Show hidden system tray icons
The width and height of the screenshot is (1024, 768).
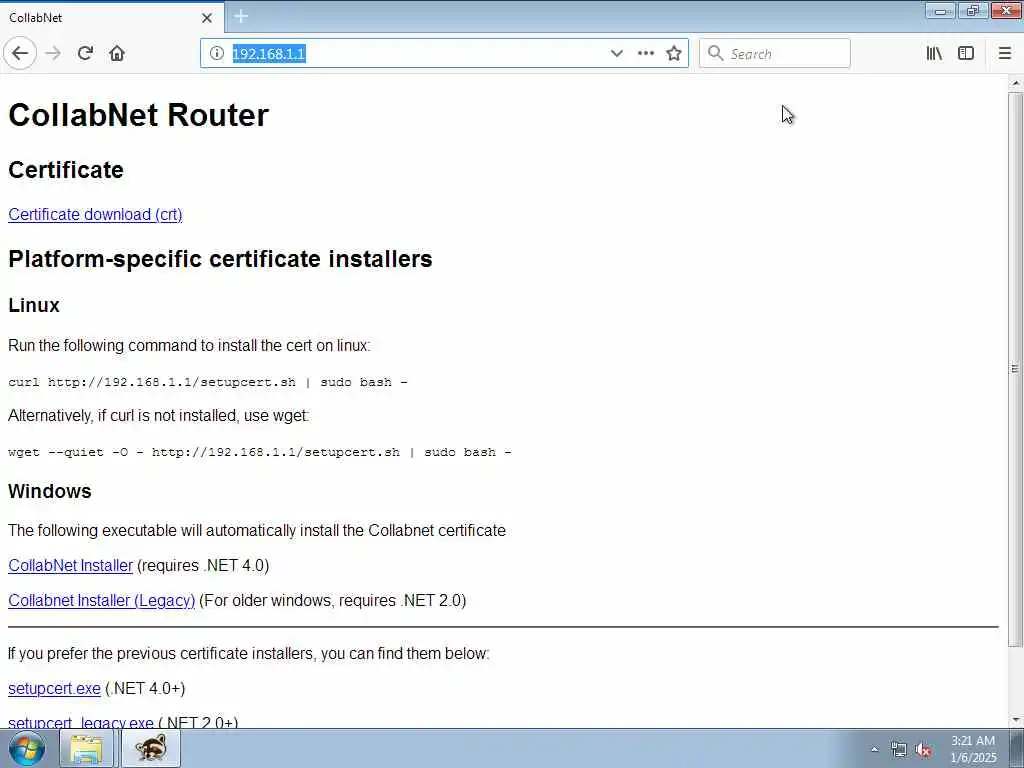874,749
